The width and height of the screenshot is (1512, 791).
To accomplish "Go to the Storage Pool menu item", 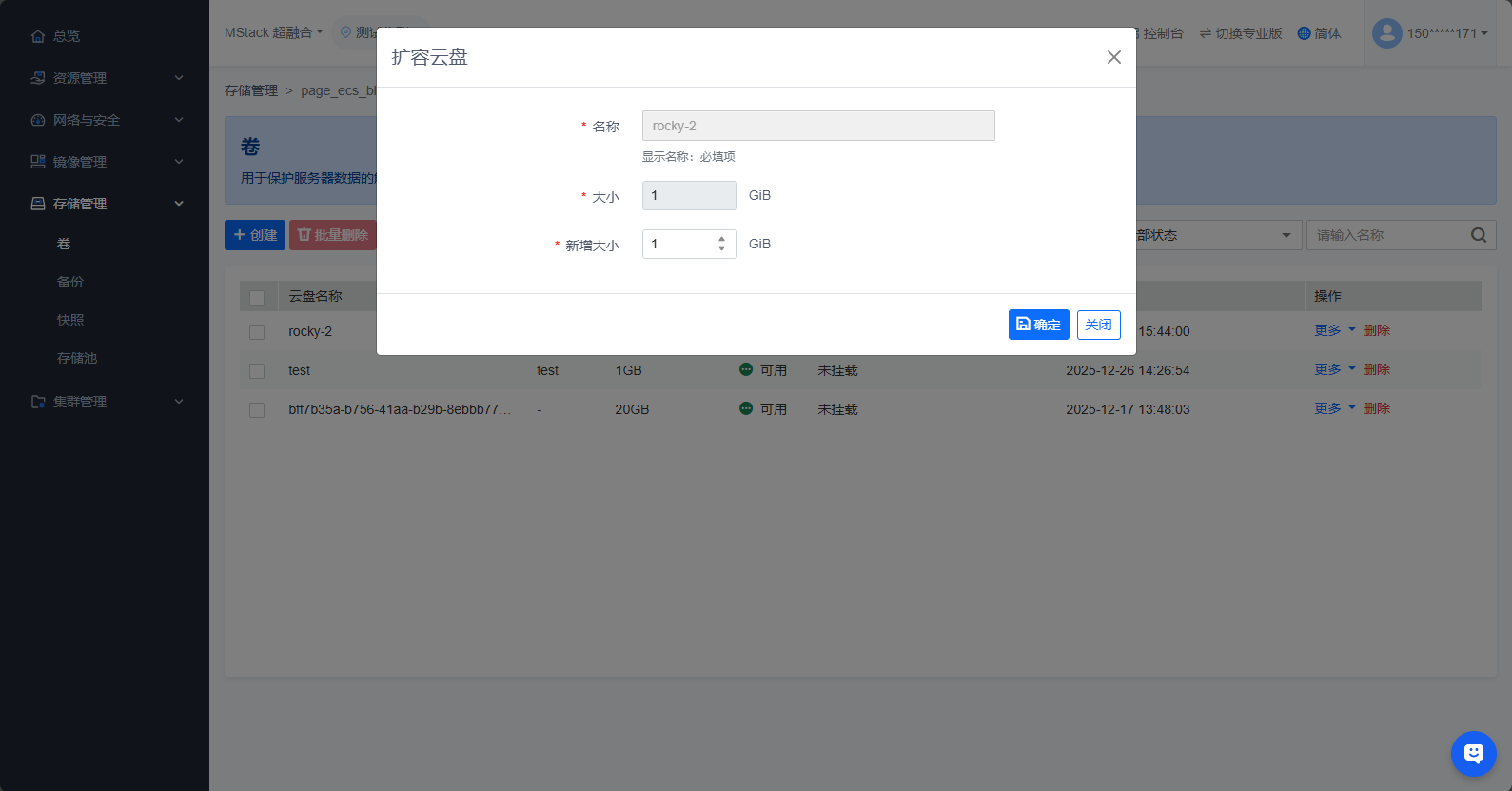I will [77, 358].
